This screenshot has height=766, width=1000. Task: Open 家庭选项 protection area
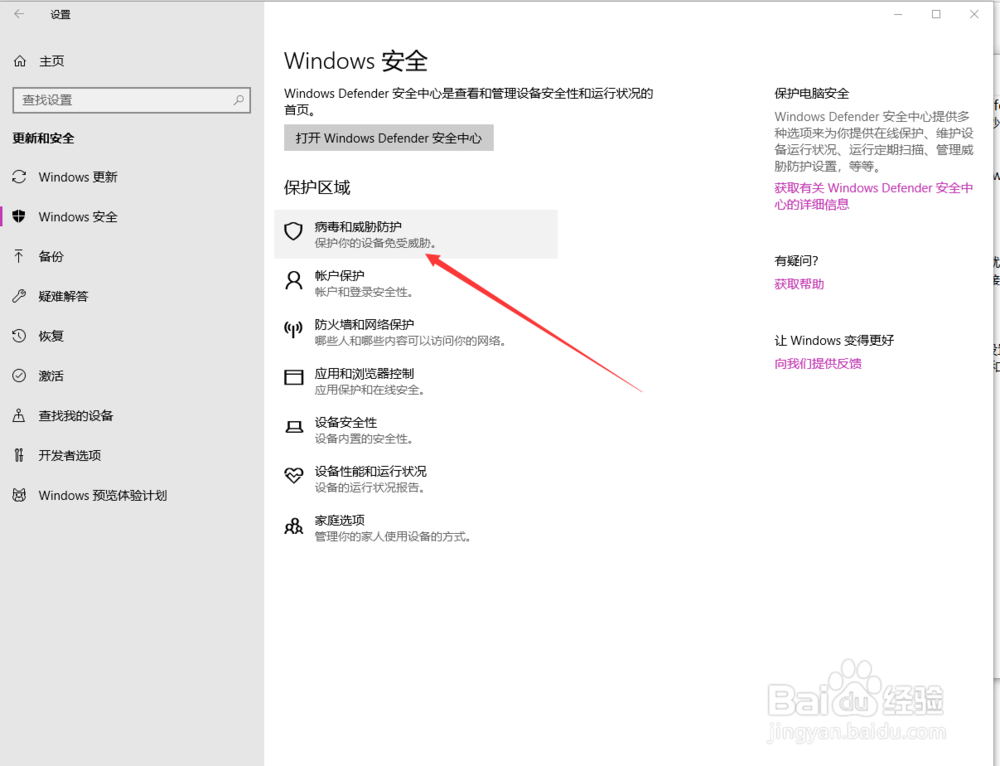416,528
